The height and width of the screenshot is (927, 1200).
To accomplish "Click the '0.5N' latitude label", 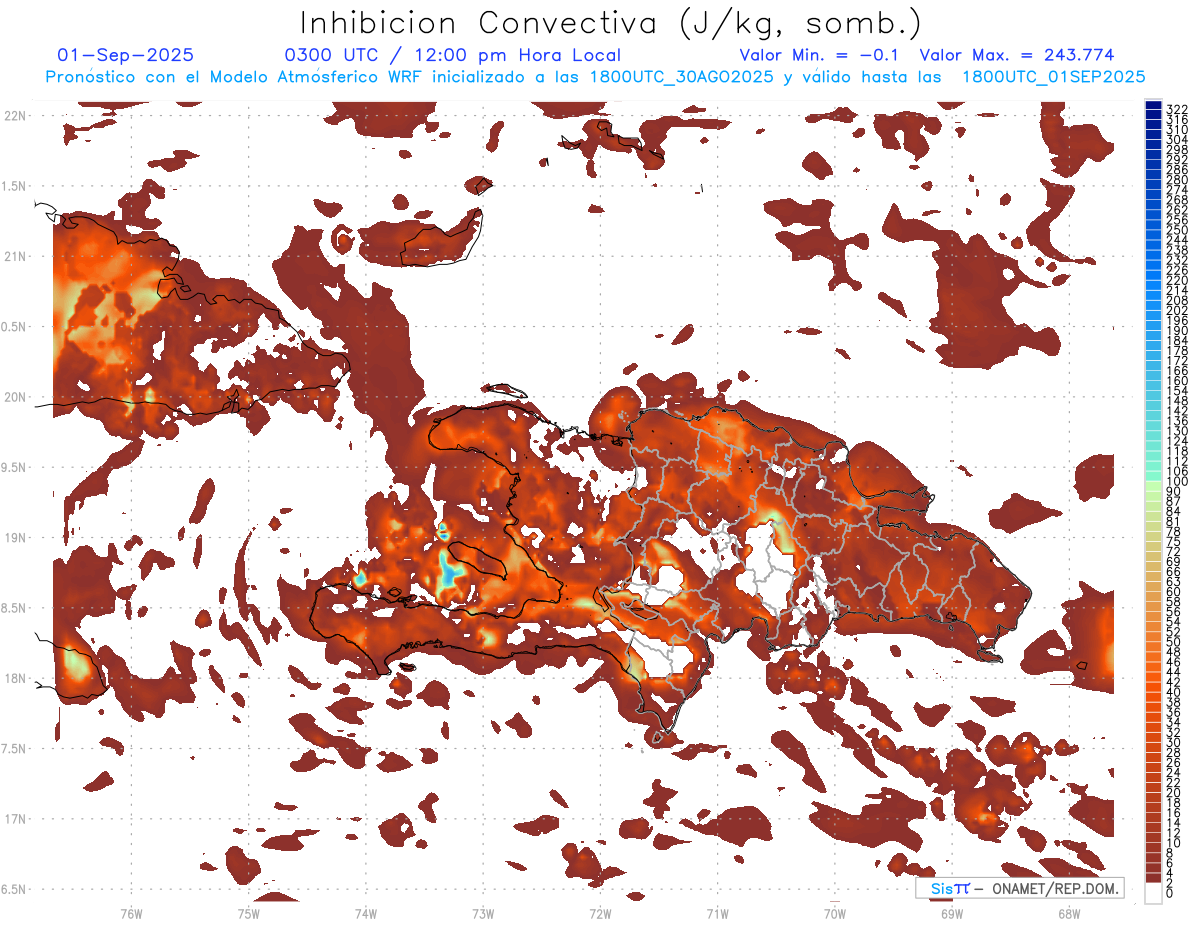I will click(x=15, y=327).
